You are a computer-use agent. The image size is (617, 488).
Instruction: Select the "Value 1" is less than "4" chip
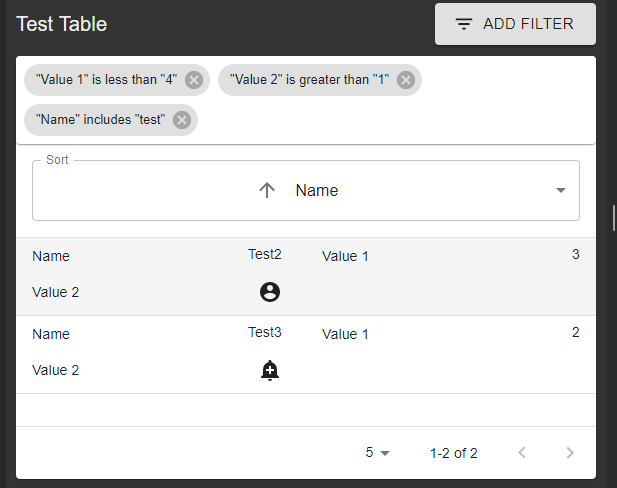106,80
